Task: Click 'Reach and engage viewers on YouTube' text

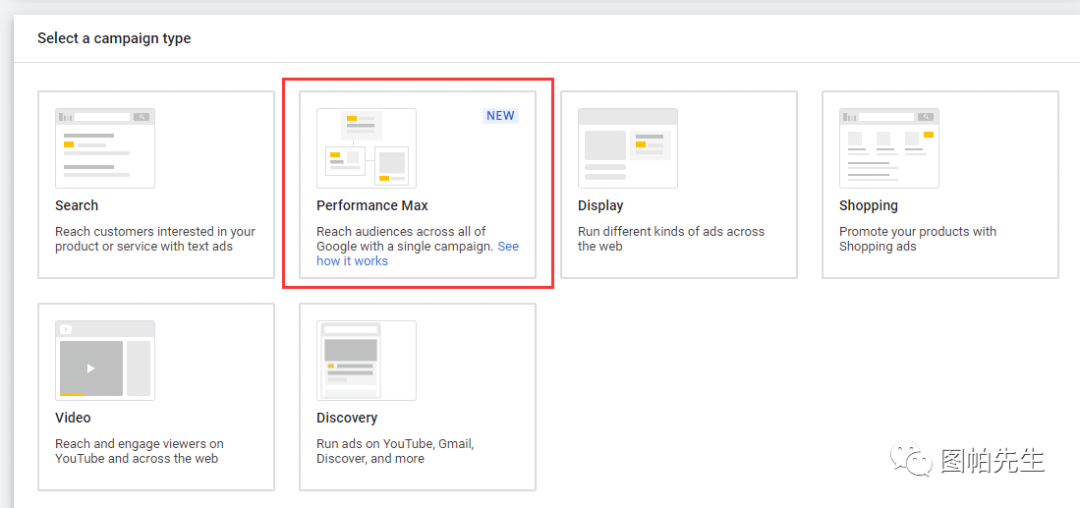Action: (139, 451)
